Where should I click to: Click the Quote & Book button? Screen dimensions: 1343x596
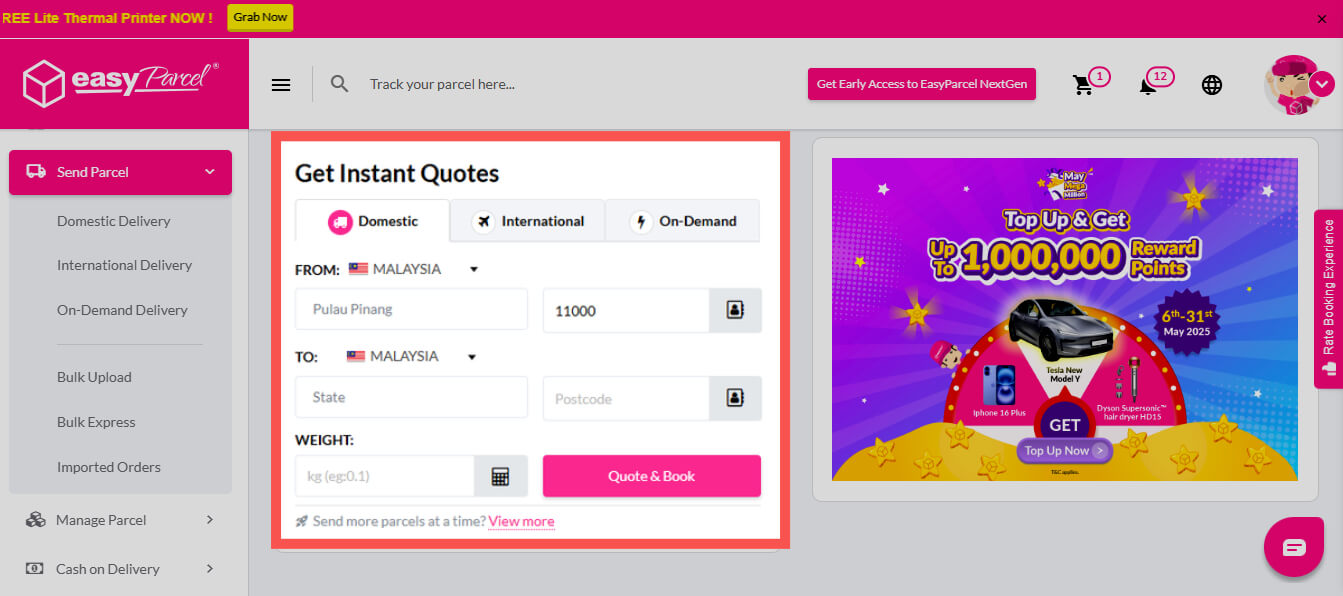click(651, 476)
